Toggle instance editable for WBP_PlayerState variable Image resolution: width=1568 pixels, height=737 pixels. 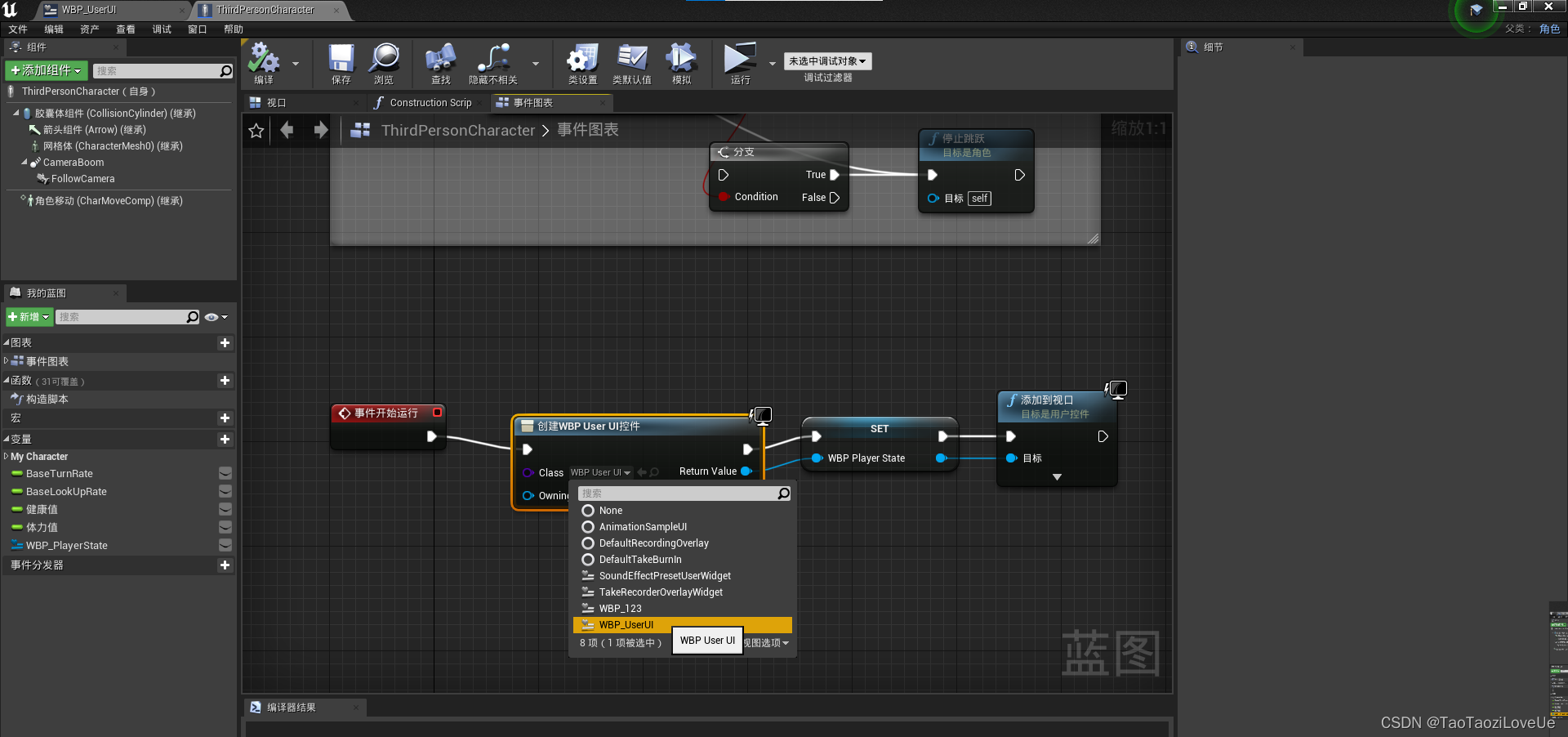(x=225, y=545)
